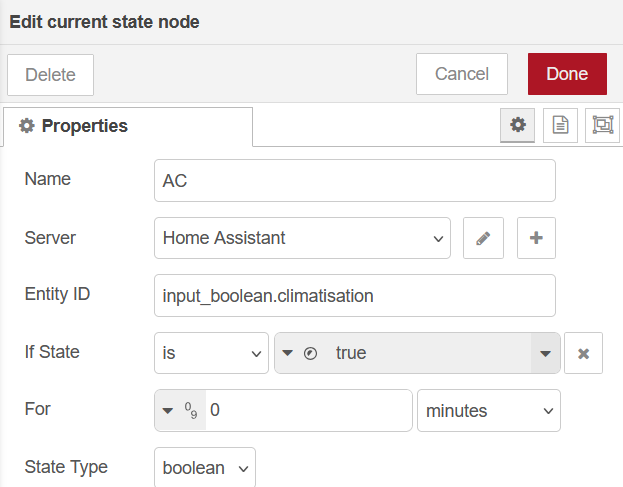Click the pencil icon to edit server
623x487 pixels.
coord(483,238)
